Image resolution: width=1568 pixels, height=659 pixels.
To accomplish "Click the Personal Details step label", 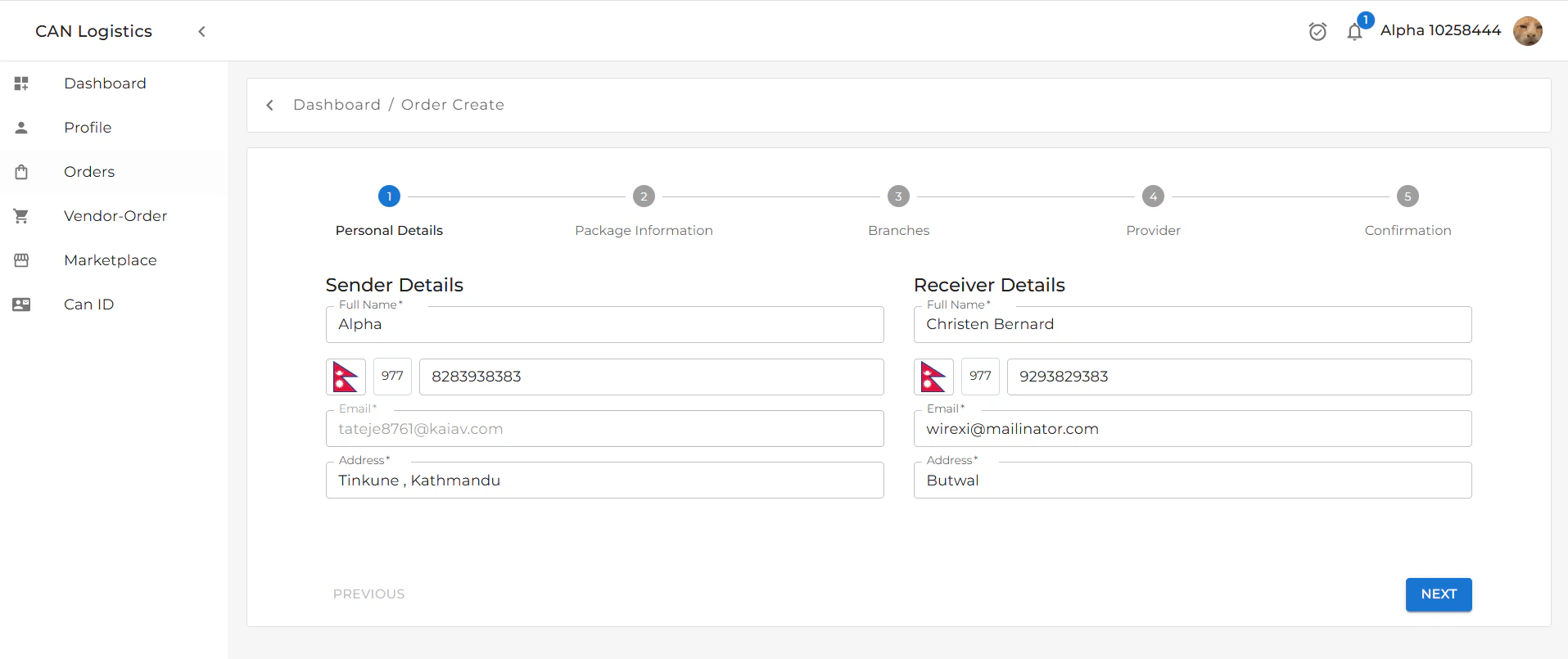I will point(389,231).
